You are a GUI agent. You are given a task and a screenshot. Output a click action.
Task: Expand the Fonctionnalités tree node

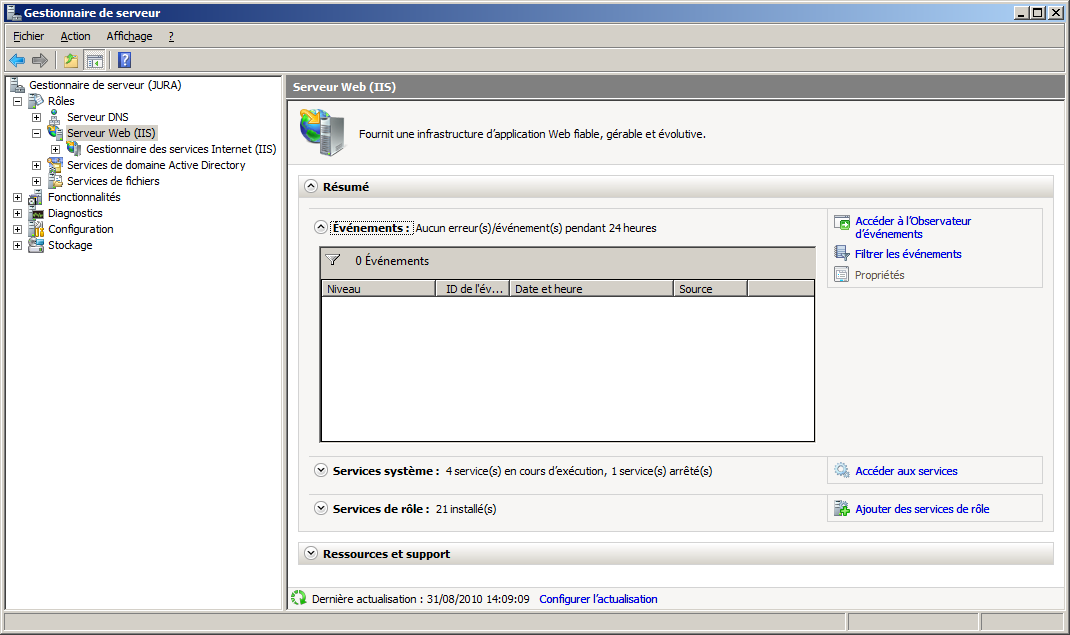[x=18, y=197]
